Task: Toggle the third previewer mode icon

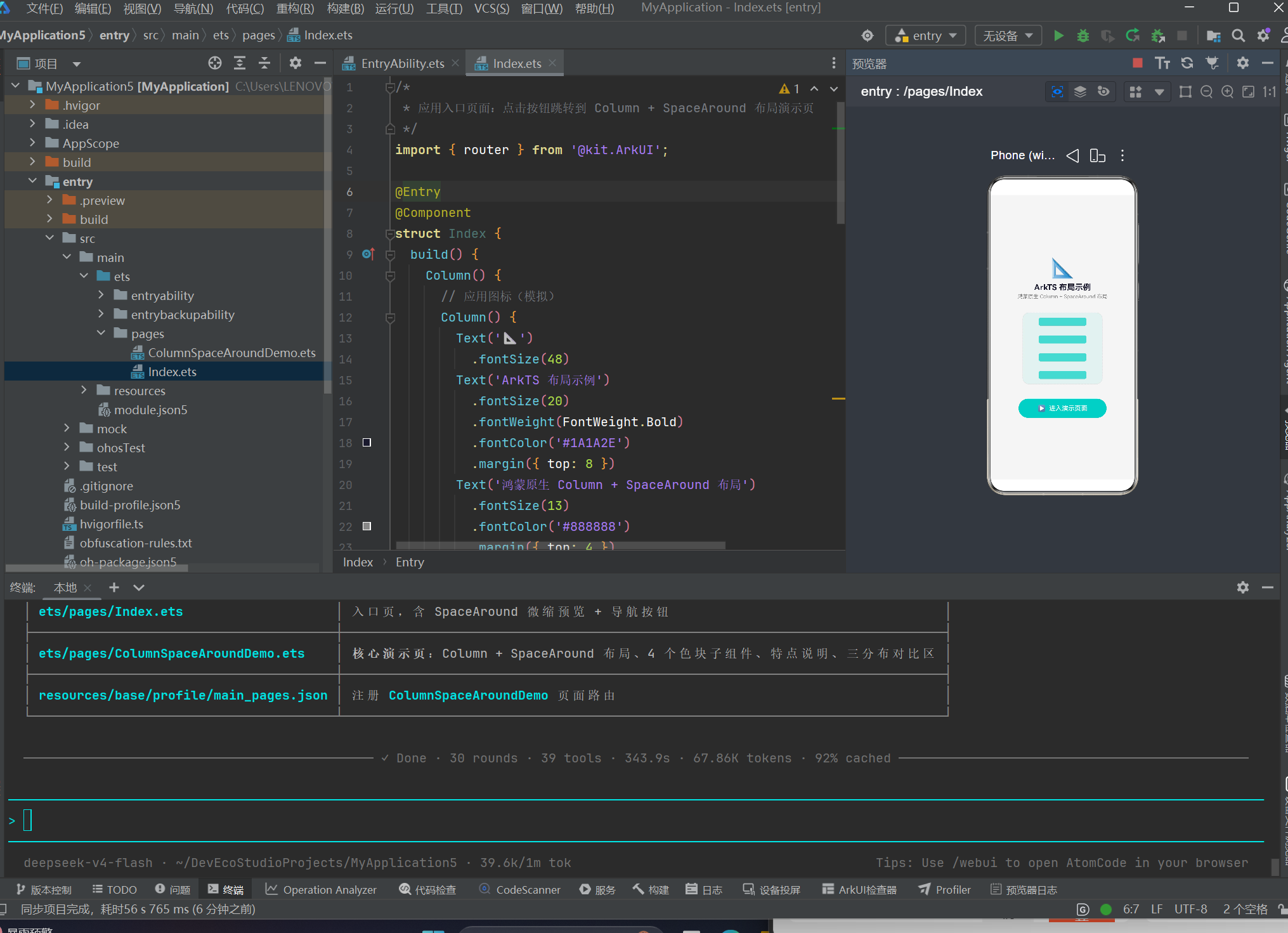Action: (x=1103, y=91)
